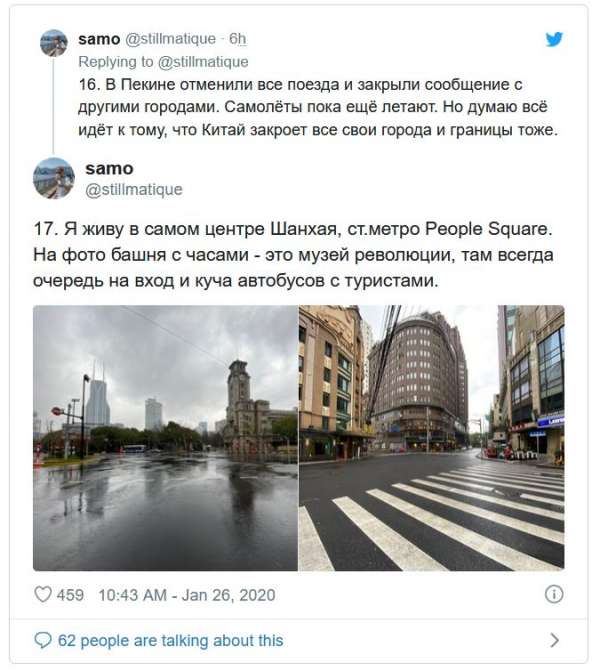Click the samo name in reply tweet

tap(99, 39)
